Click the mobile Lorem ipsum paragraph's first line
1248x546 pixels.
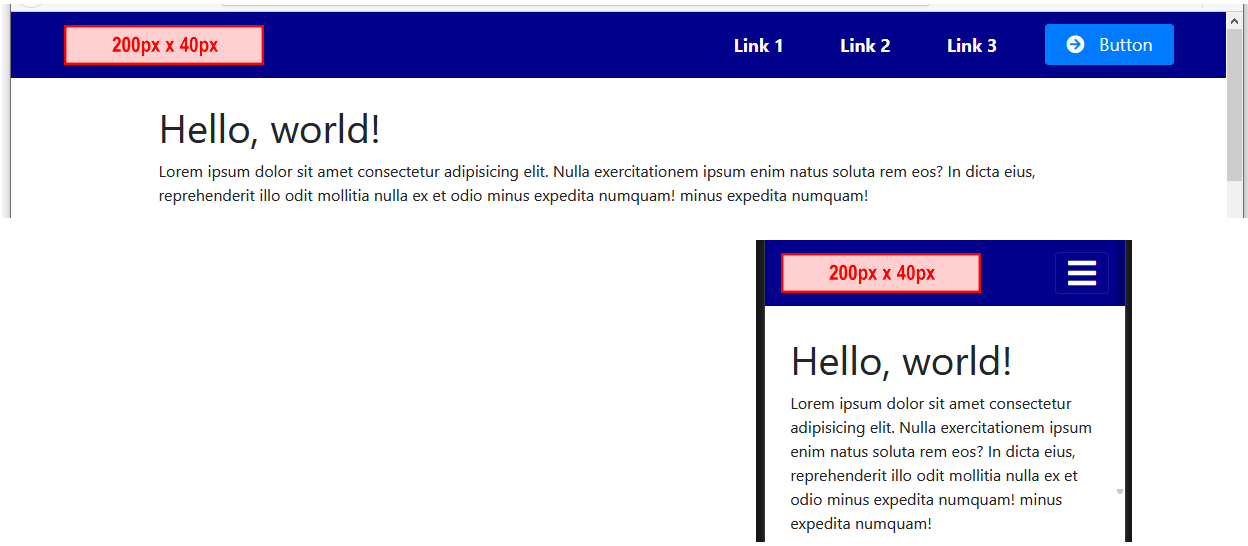pos(930,404)
